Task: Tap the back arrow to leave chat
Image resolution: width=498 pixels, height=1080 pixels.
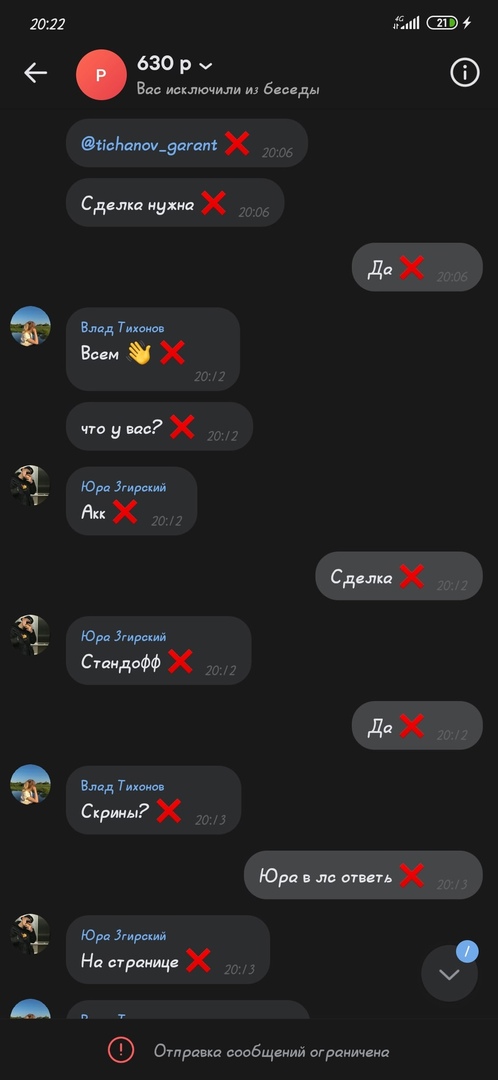Action: [35, 73]
